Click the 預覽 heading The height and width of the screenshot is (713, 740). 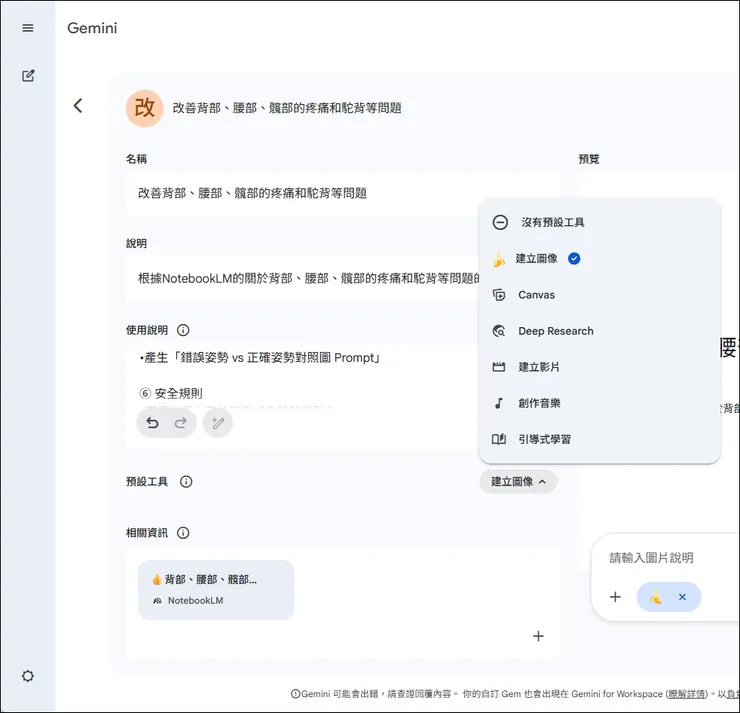589,159
